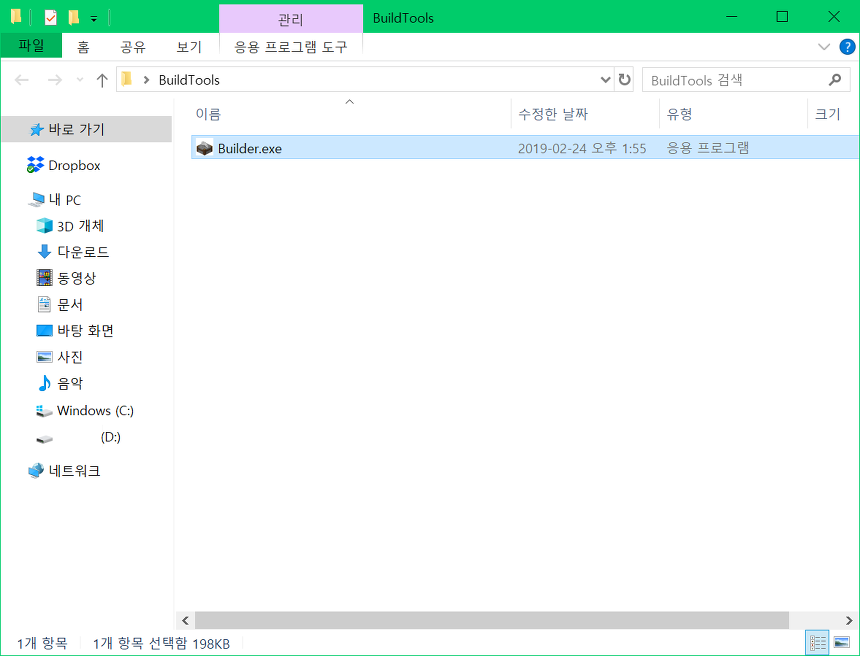The width and height of the screenshot is (860, 656).
Task: Click the 내 PC computer icon
Action: click(37, 200)
